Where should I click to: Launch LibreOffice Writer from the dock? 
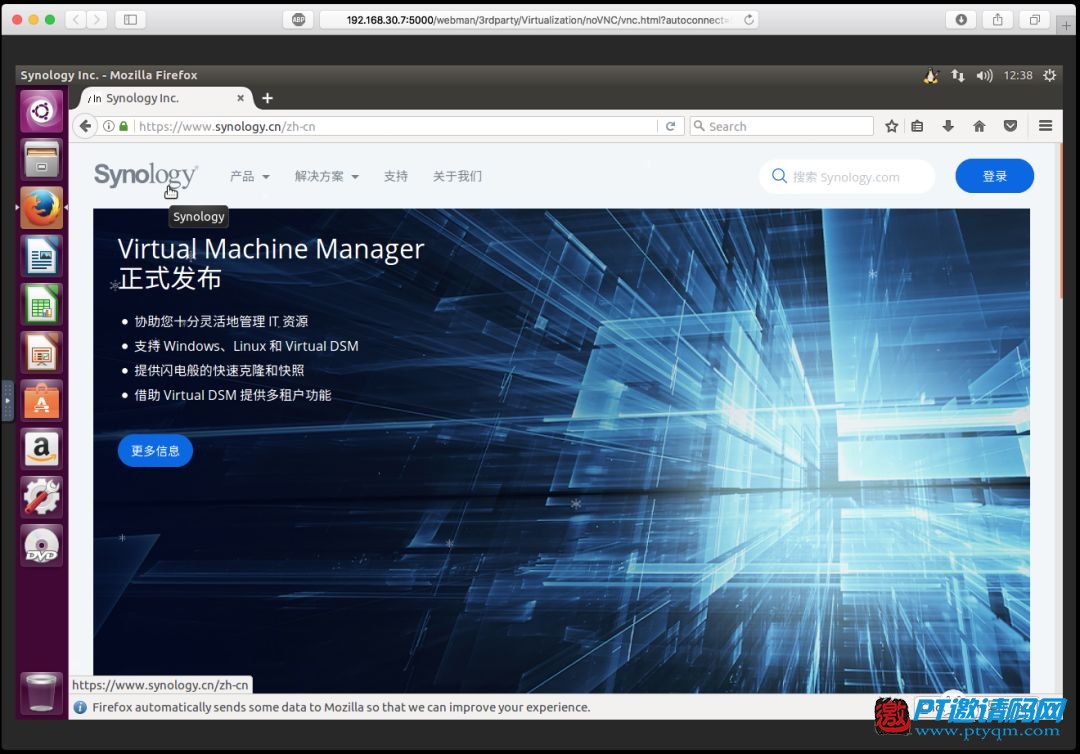coord(41,255)
